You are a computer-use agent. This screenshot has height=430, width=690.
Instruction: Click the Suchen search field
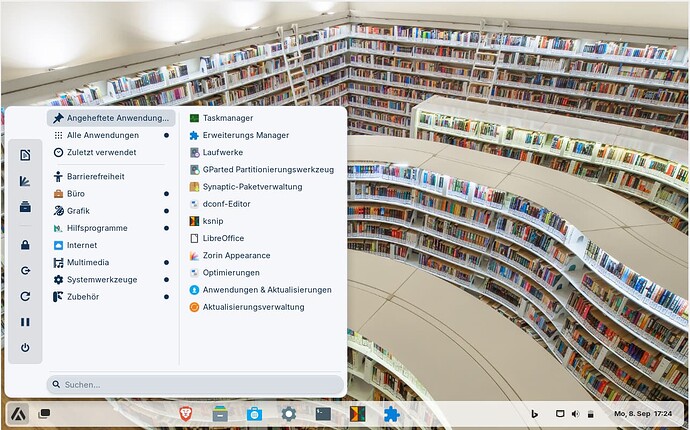click(x=195, y=385)
